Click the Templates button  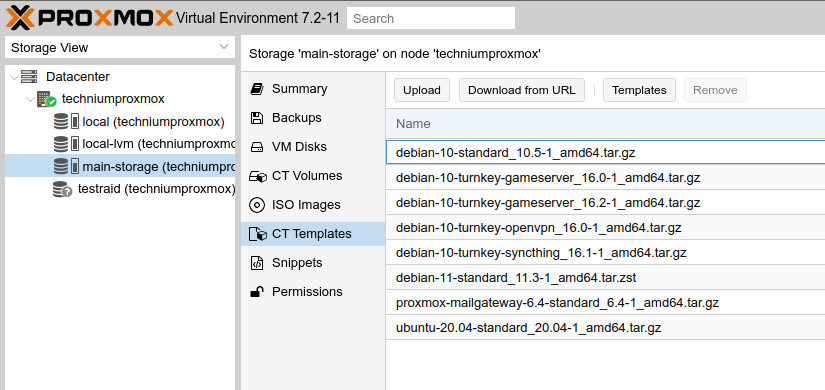(639, 90)
